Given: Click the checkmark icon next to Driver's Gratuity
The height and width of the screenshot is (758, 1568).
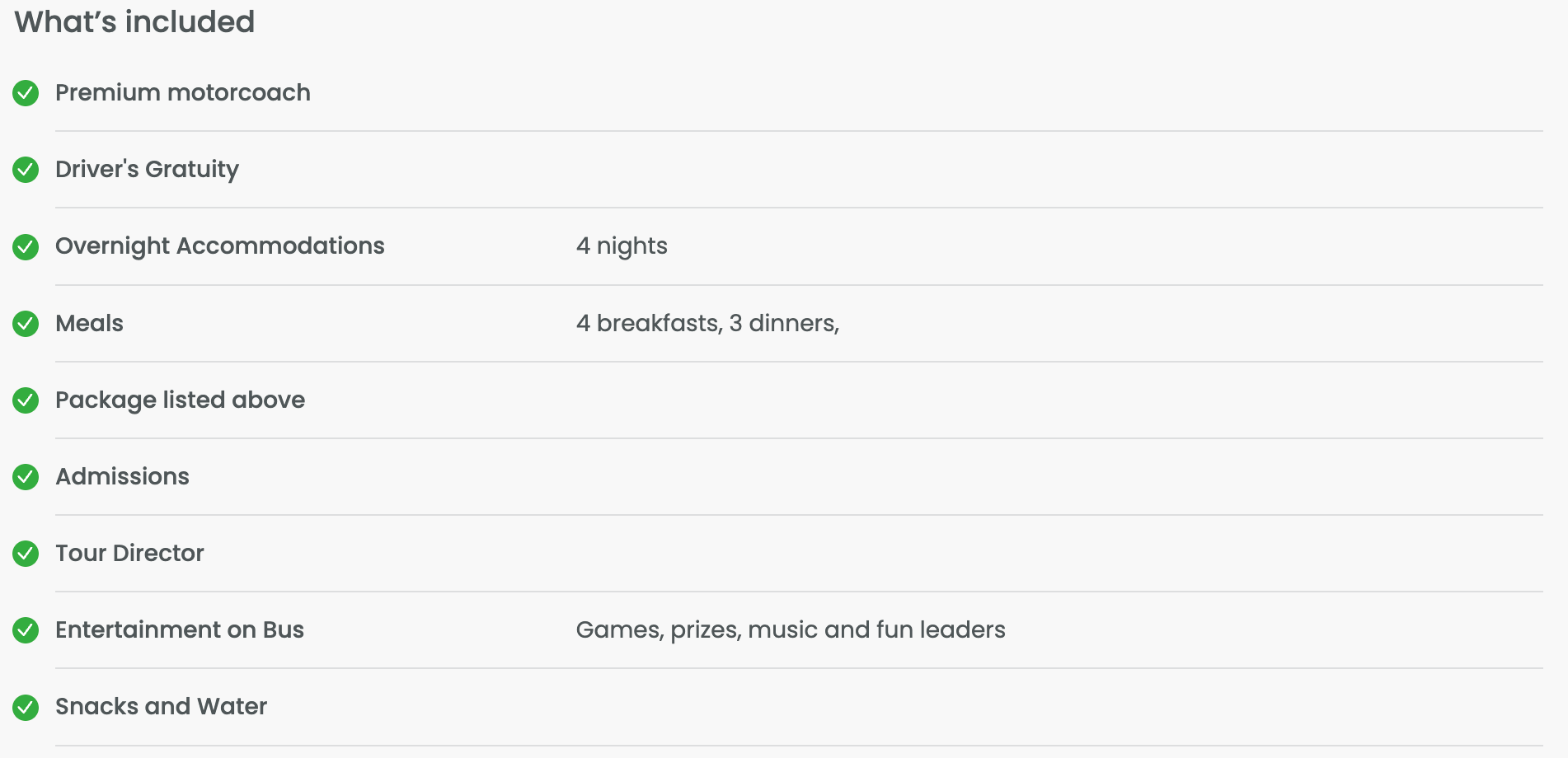Looking at the screenshot, I should pyautogui.click(x=26, y=170).
